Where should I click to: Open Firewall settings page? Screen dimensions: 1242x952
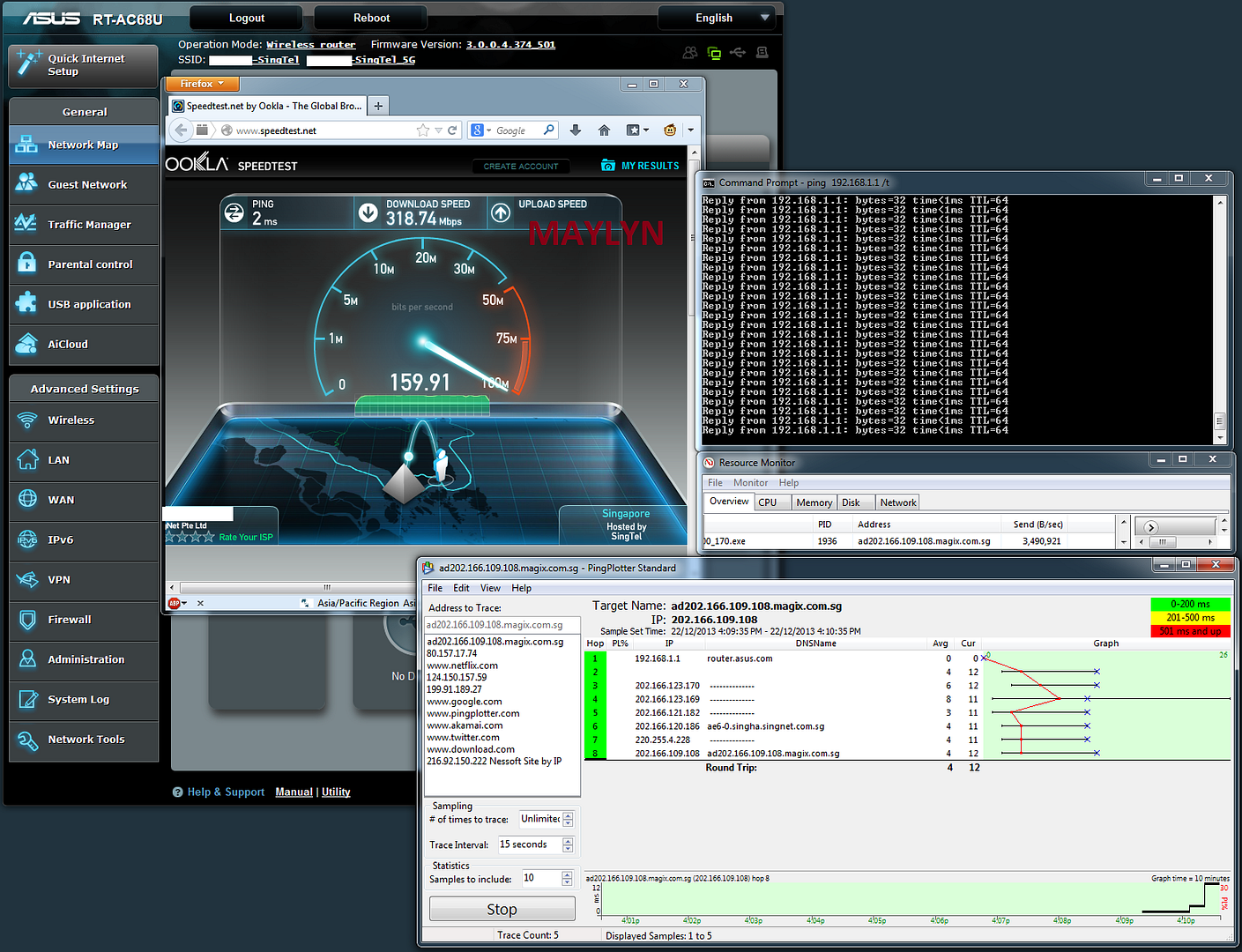84,620
